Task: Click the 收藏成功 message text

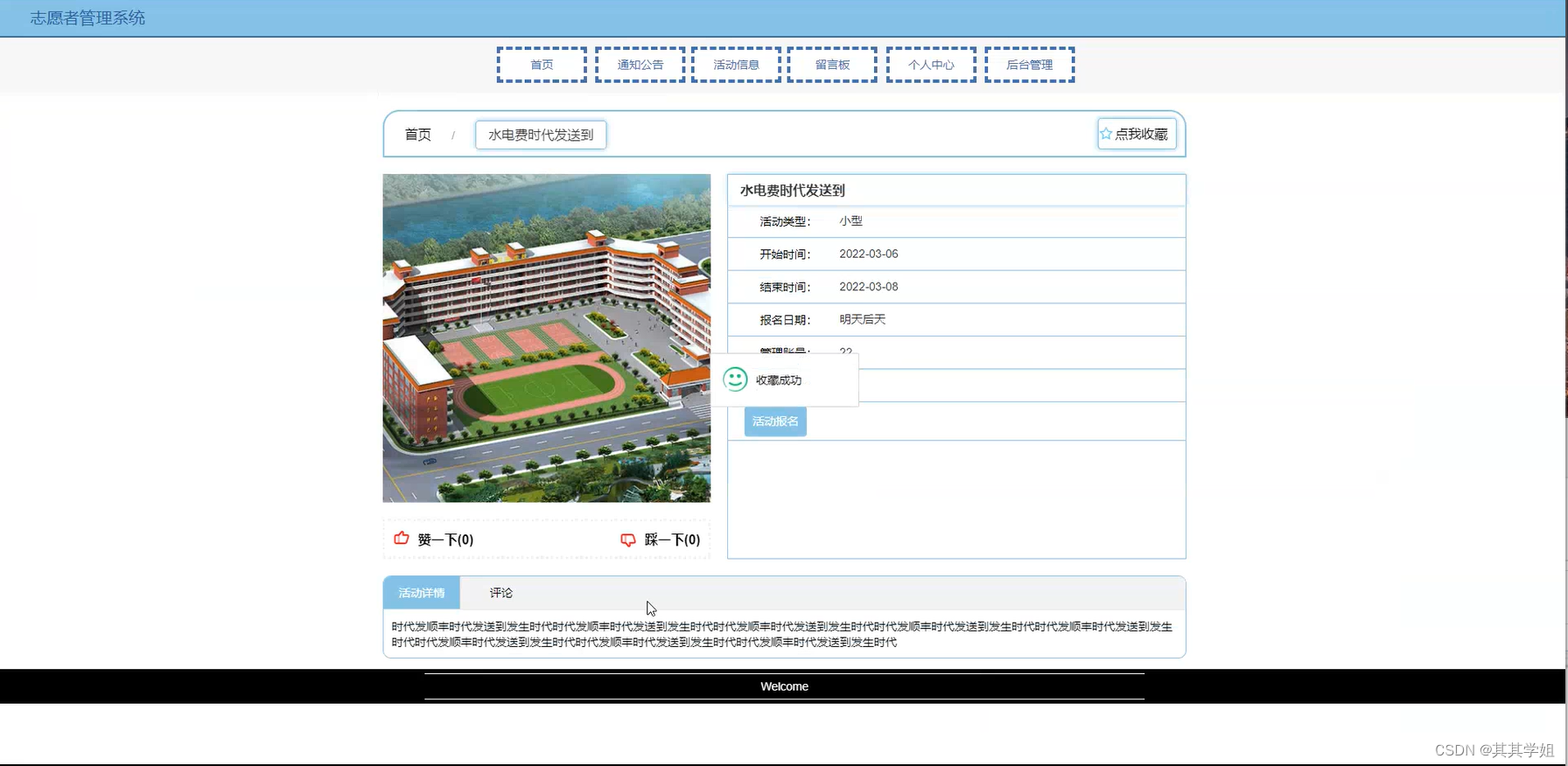Action: [779, 380]
